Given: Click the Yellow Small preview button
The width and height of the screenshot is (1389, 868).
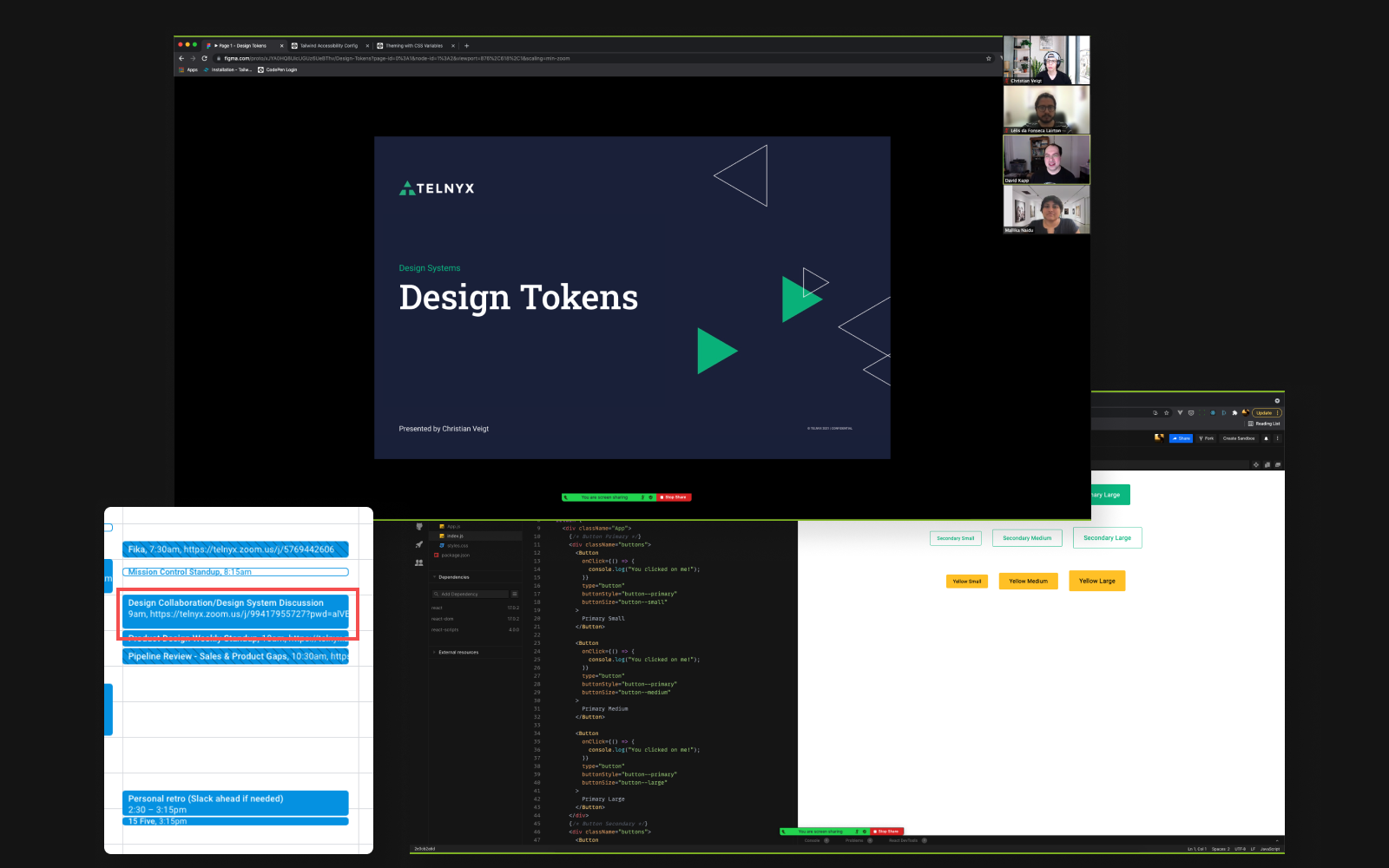Looking at the screenshot, I should [x=967, y=582].
